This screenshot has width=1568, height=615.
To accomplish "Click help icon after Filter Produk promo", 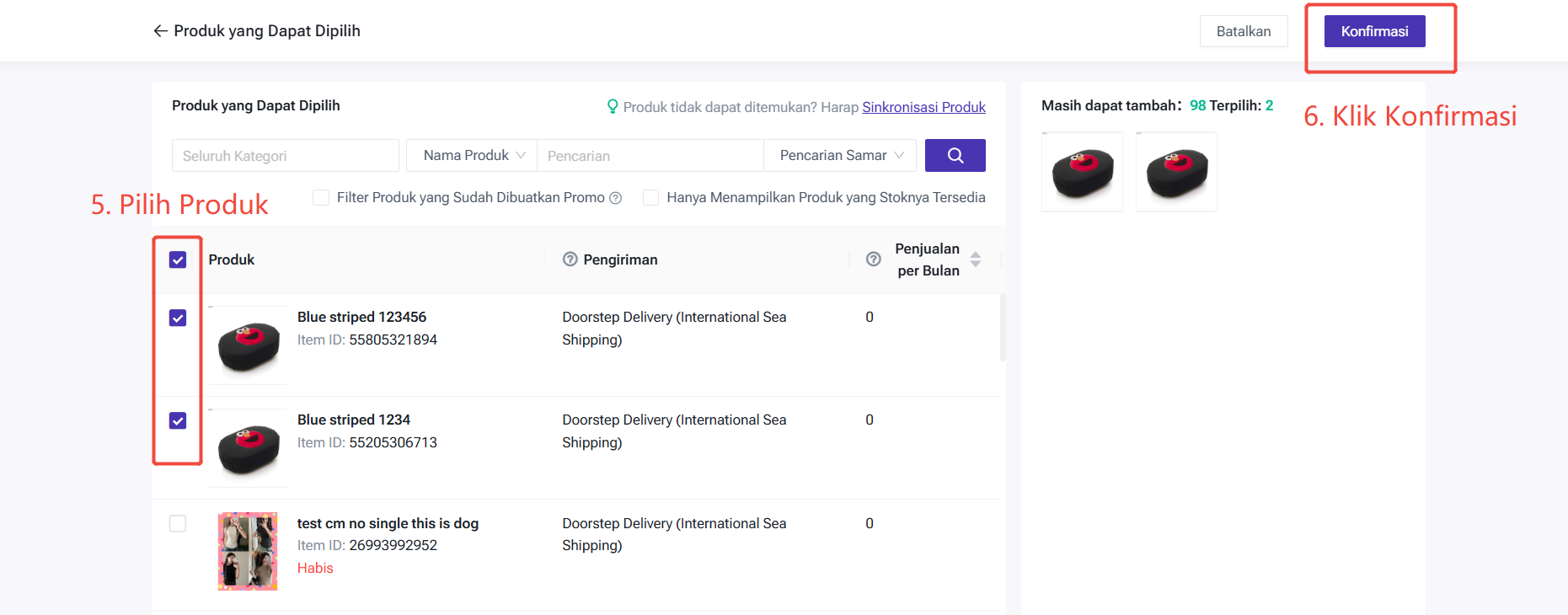I will coord(616,198).
